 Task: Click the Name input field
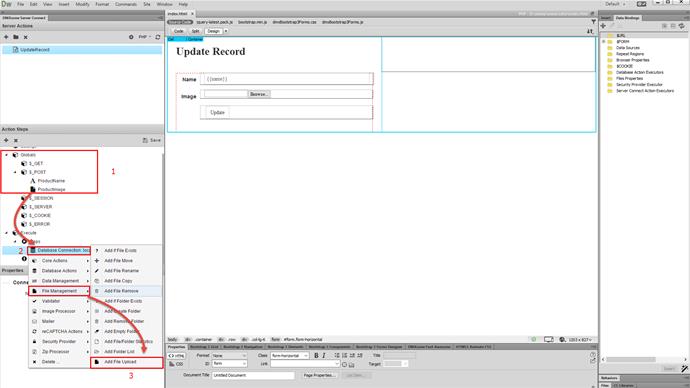click(x=286, y=79)
